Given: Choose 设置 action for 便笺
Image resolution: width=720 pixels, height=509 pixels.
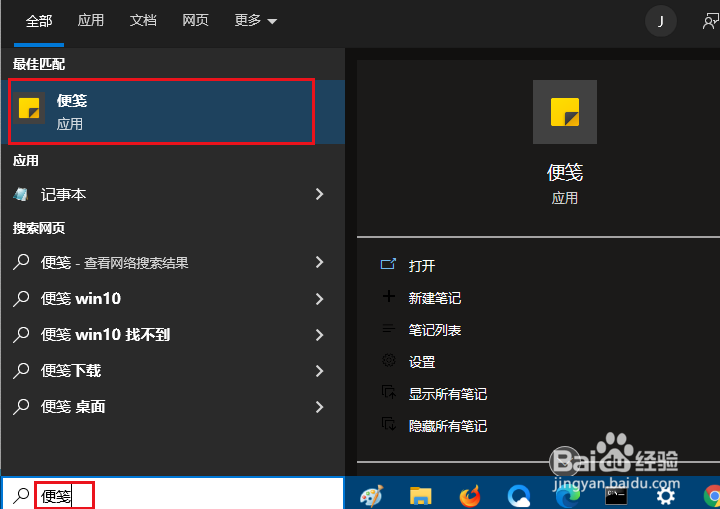Looking at the screenshot, I should tap(422, 362).
